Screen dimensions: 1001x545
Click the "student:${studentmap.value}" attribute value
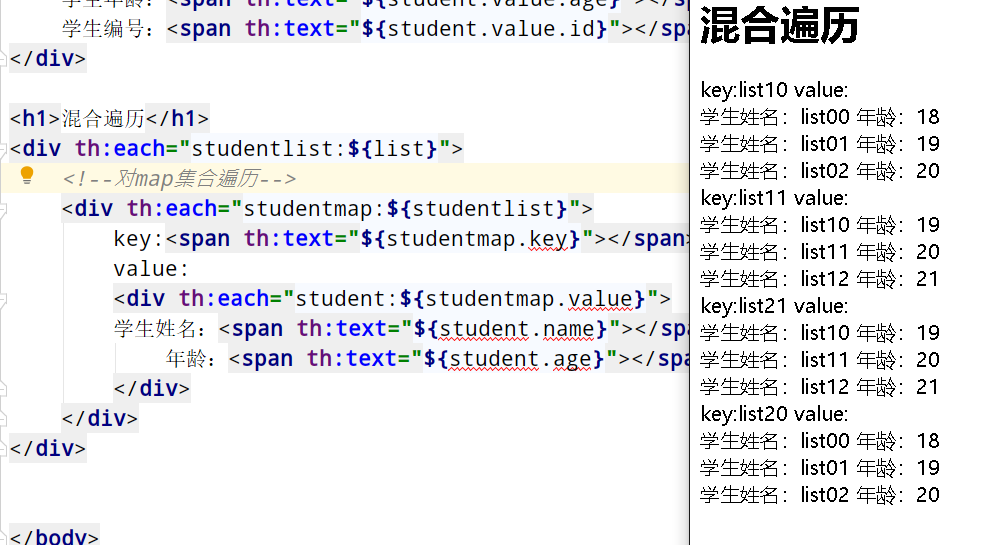coord(470,299)
